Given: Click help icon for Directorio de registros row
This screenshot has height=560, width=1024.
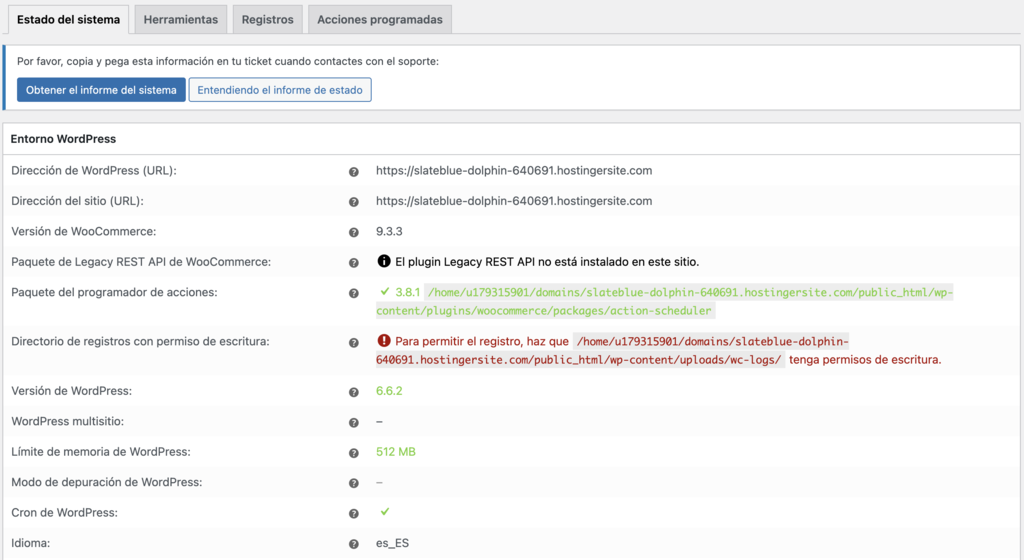Looking at the screenshot, I should point(353,342).
